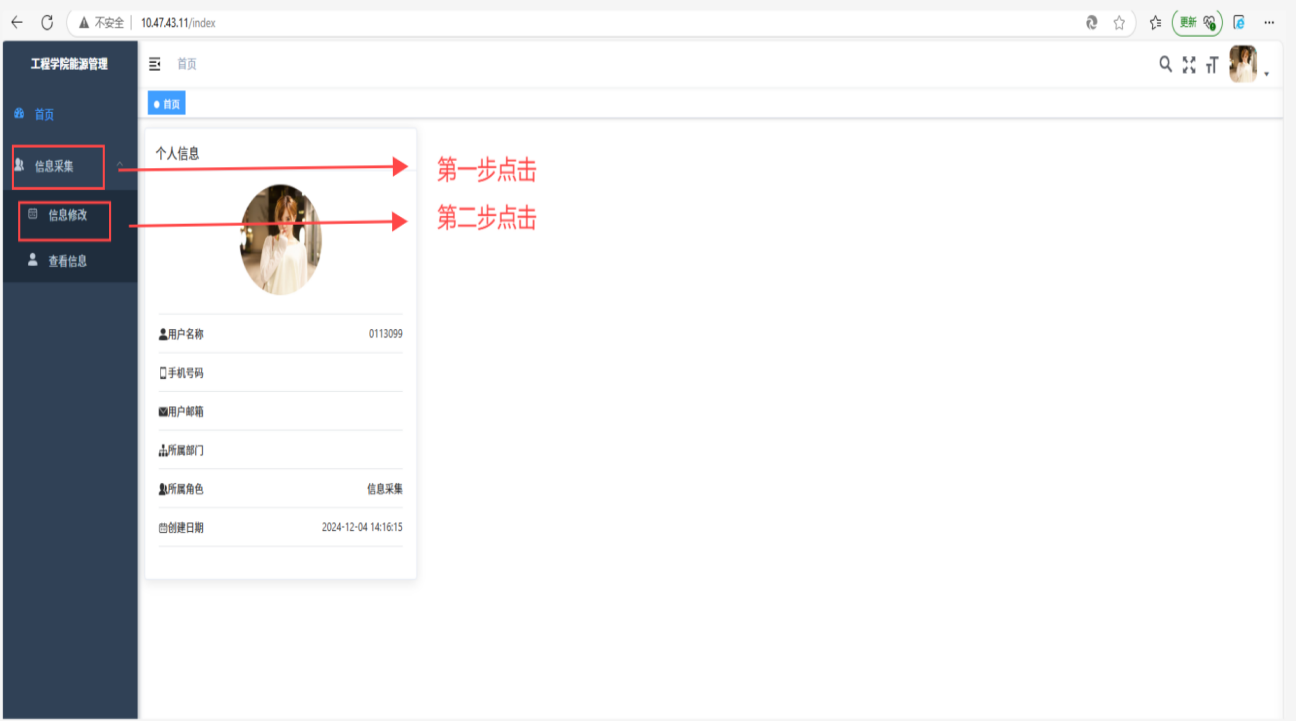Open the 信息修改 submenu item
Viewport: 1296px width, 721px height.
pyautogui.click(x=68, y=215)
